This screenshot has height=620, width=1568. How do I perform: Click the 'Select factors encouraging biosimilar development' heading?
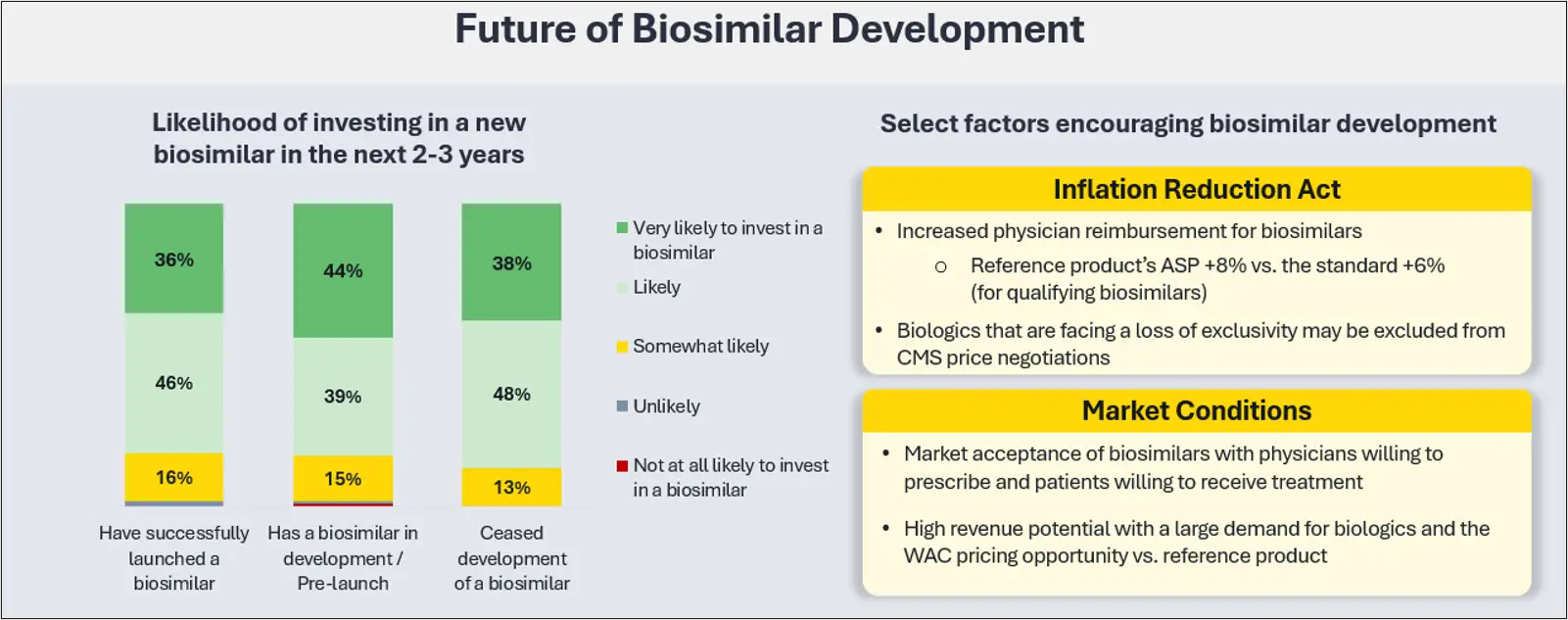(x=1187, y=123)
